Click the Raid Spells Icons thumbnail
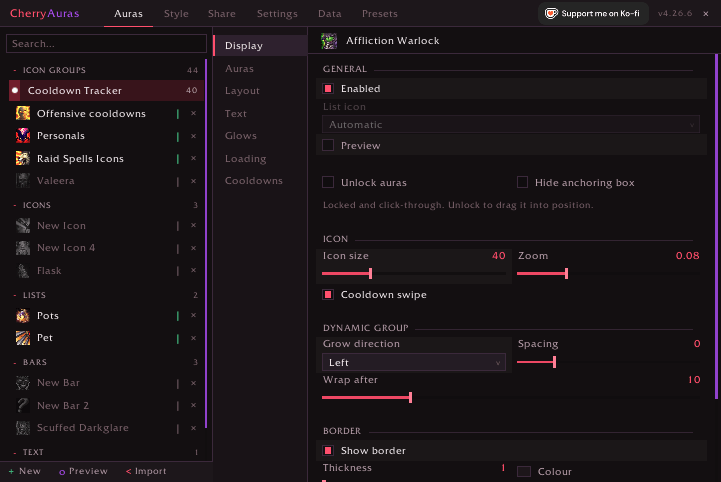721x482 pixels. pos(23,158)
